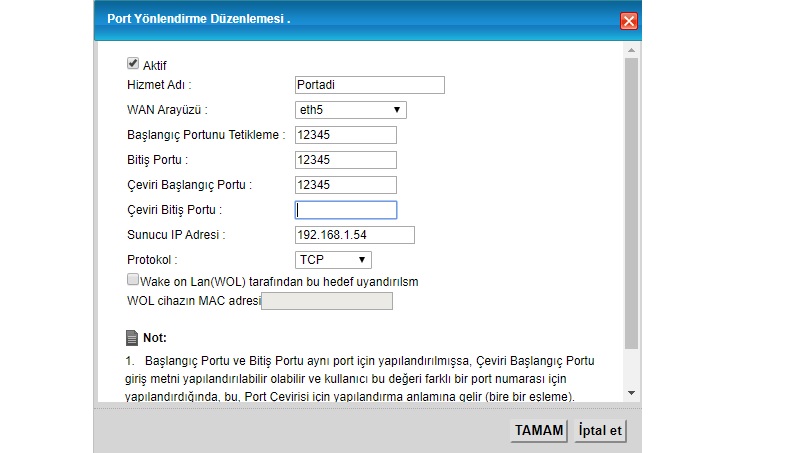Click the 'Hizmet Adı :' label text
This screenshot has width=800, height=453.
[x=159, y=85]
